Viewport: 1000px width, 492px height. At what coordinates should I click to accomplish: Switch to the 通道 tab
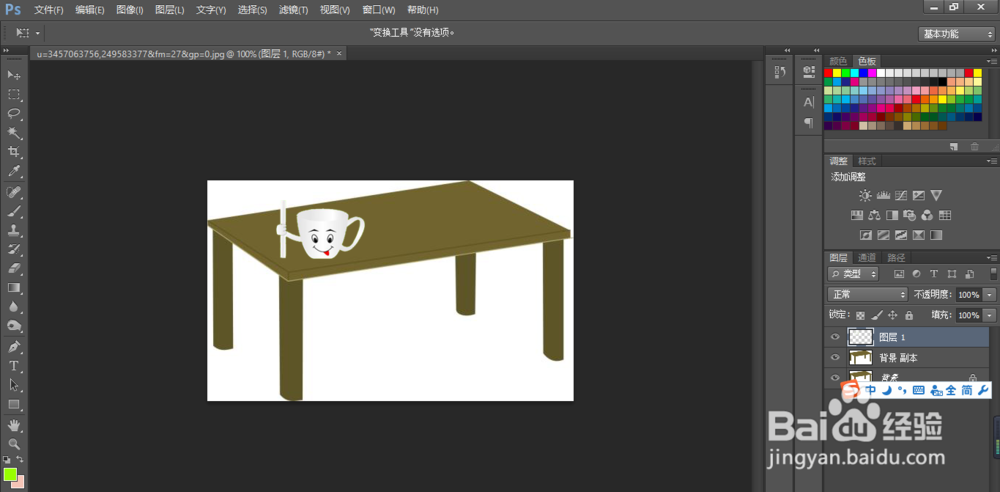(x=866, y=258)
